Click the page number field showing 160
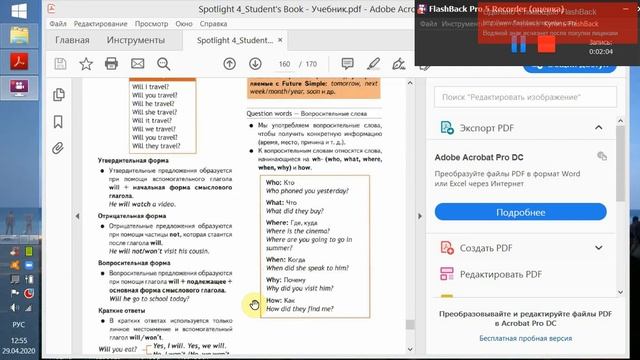This screenshot has height=360, width=640. [x=284, y=64]
